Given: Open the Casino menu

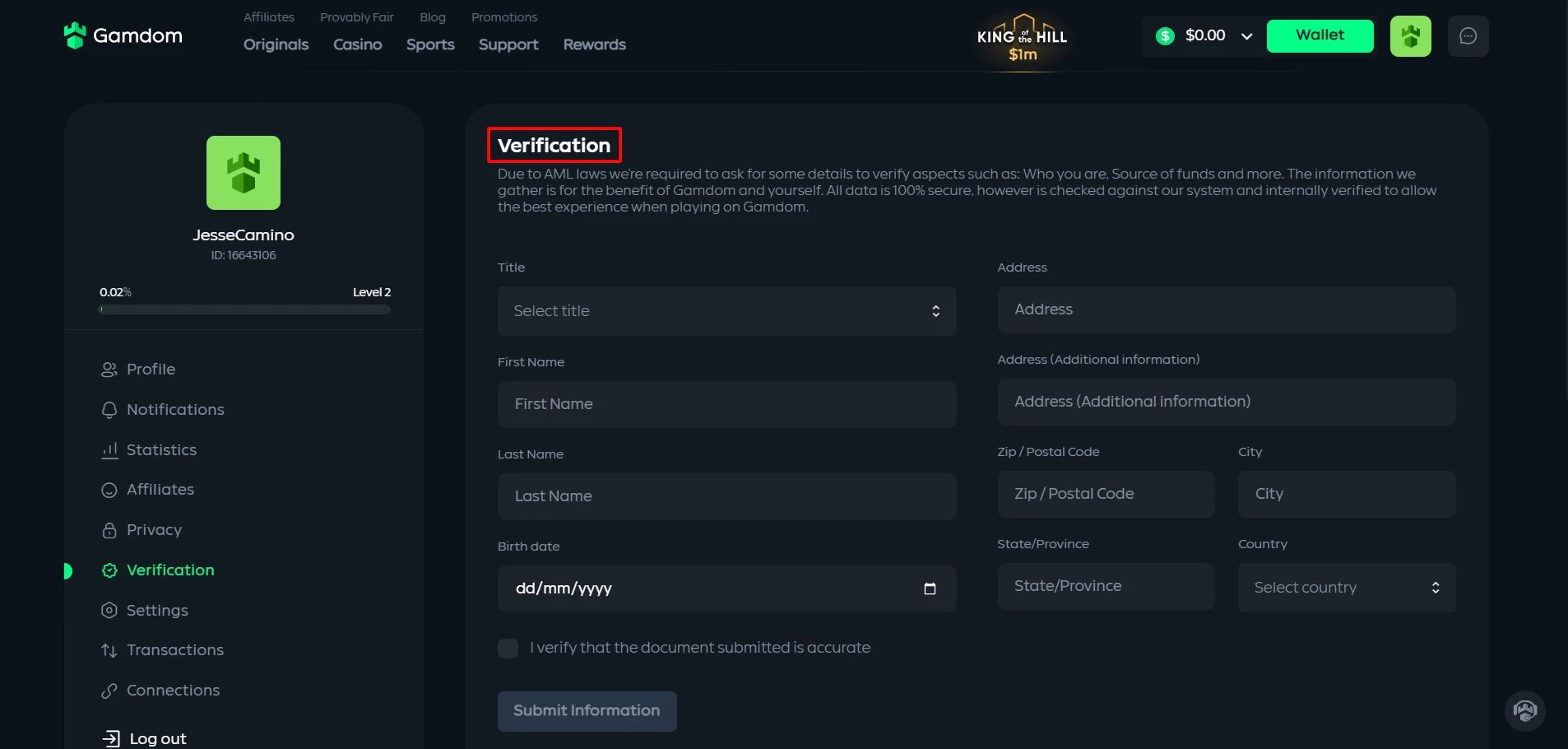Looking at the screenshot, I should (357, 44).
